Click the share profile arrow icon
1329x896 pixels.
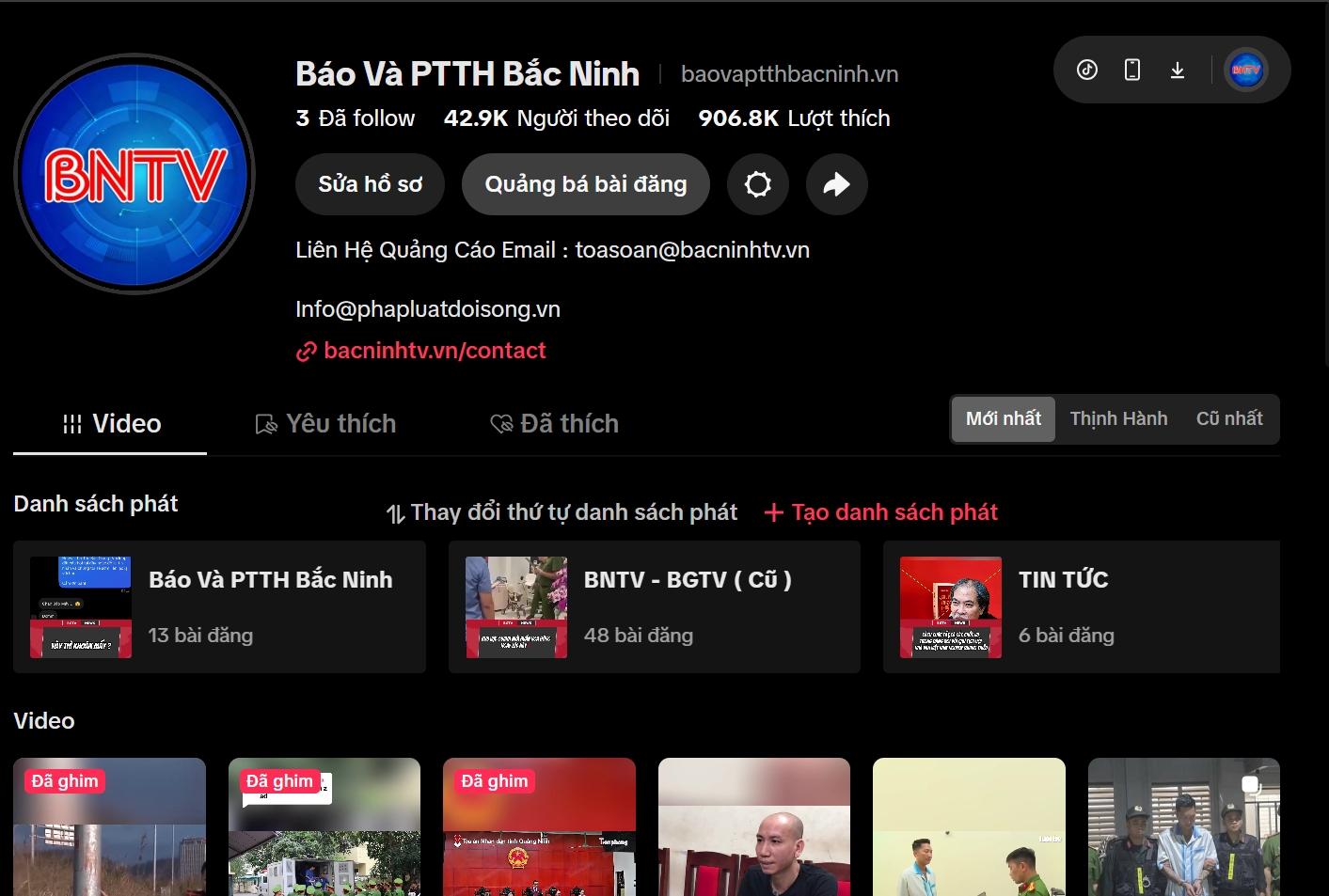tap(837, 184)
